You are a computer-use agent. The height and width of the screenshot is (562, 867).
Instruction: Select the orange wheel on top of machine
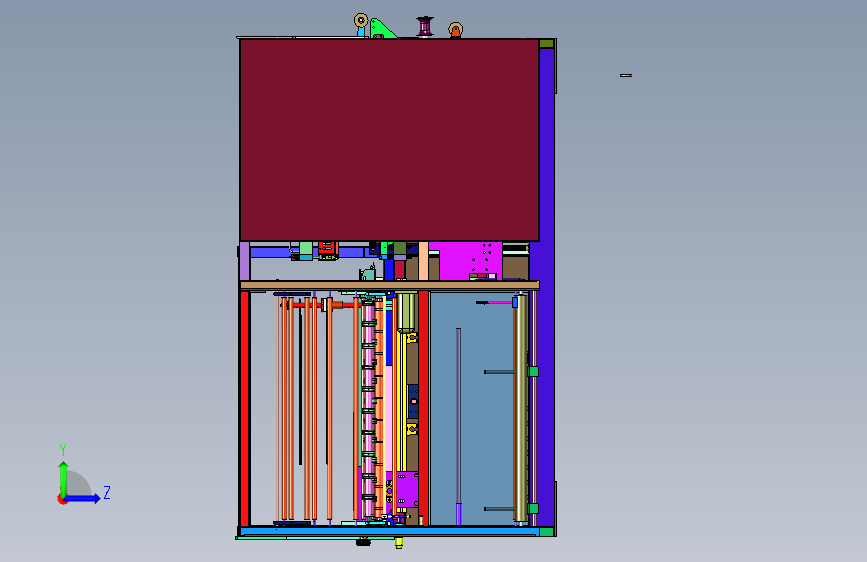tap(456, 30)
